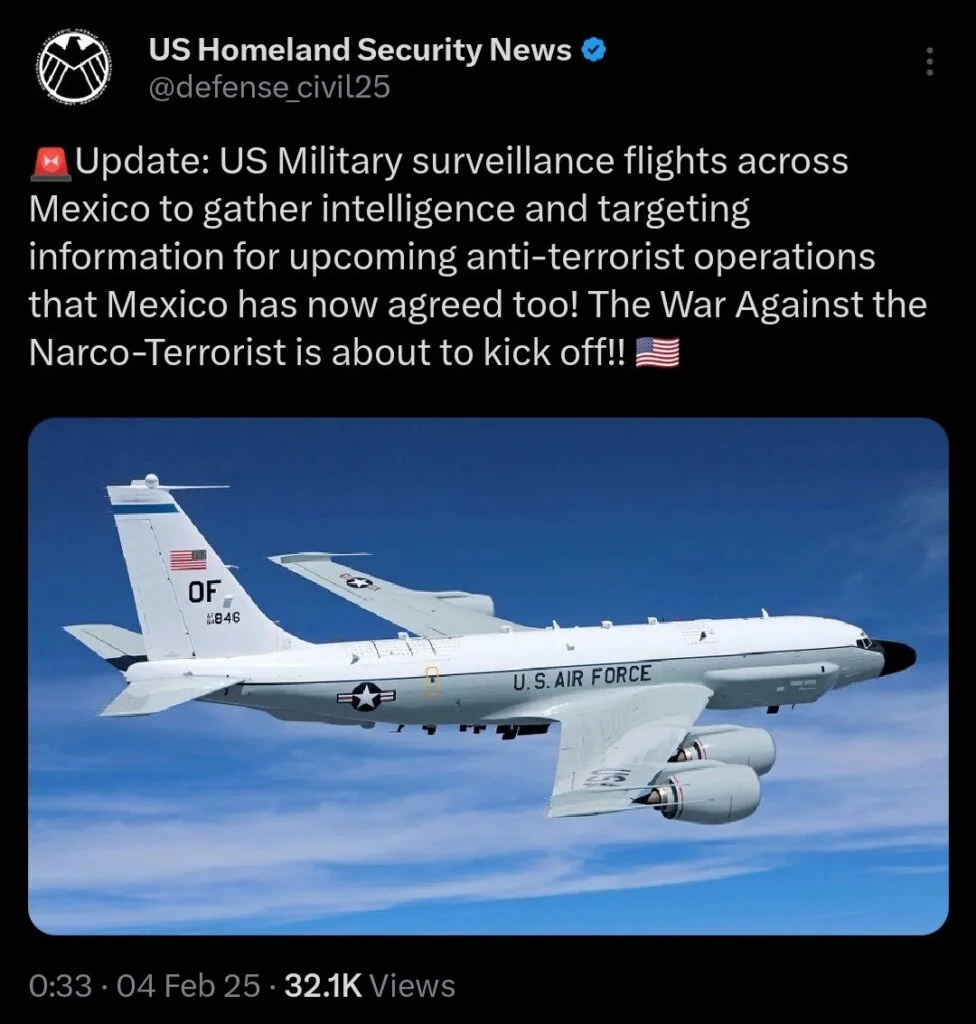Click the word anti-terrorist in the tweet text
The image size is (976, 1024).
click(x=574, y=257)
